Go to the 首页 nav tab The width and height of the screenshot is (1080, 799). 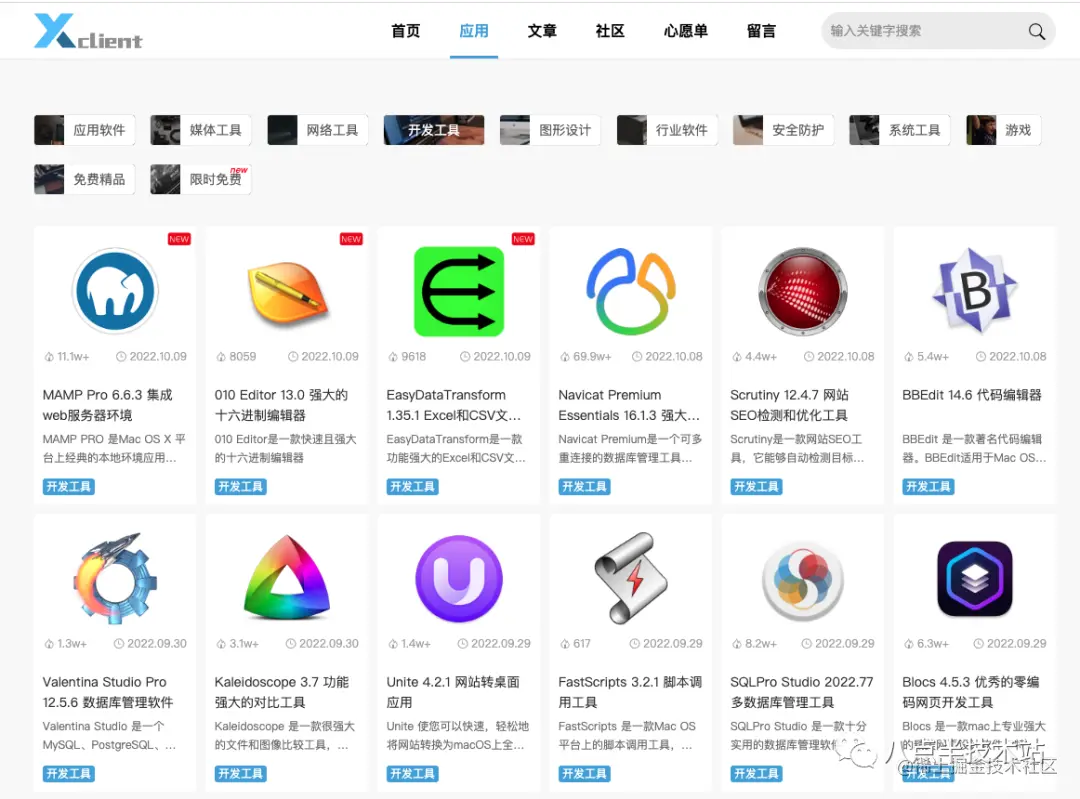[406, 31]
